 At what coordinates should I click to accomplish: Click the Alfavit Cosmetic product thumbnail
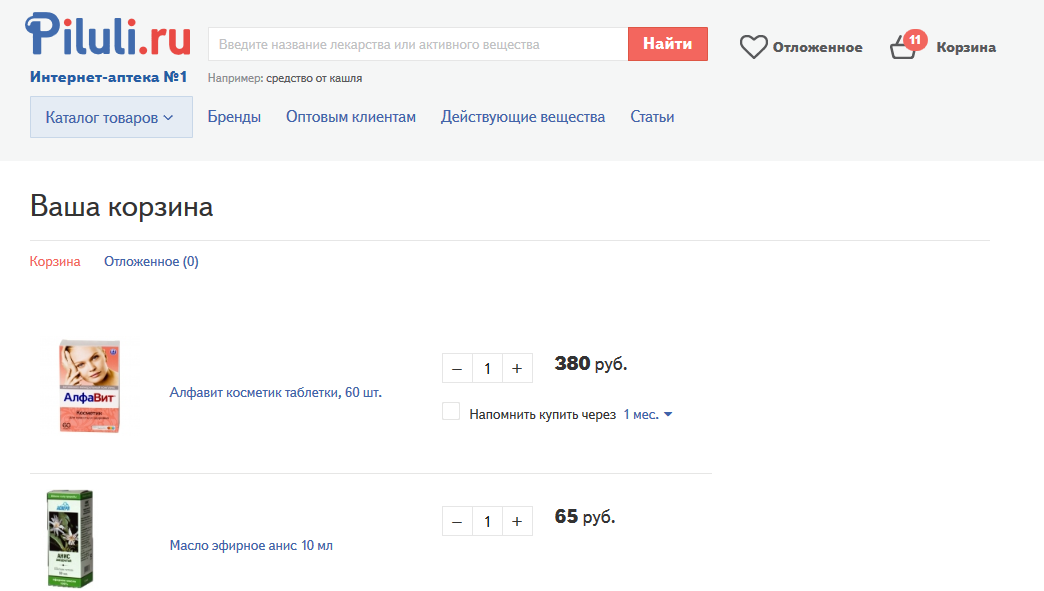coord(90,386)
